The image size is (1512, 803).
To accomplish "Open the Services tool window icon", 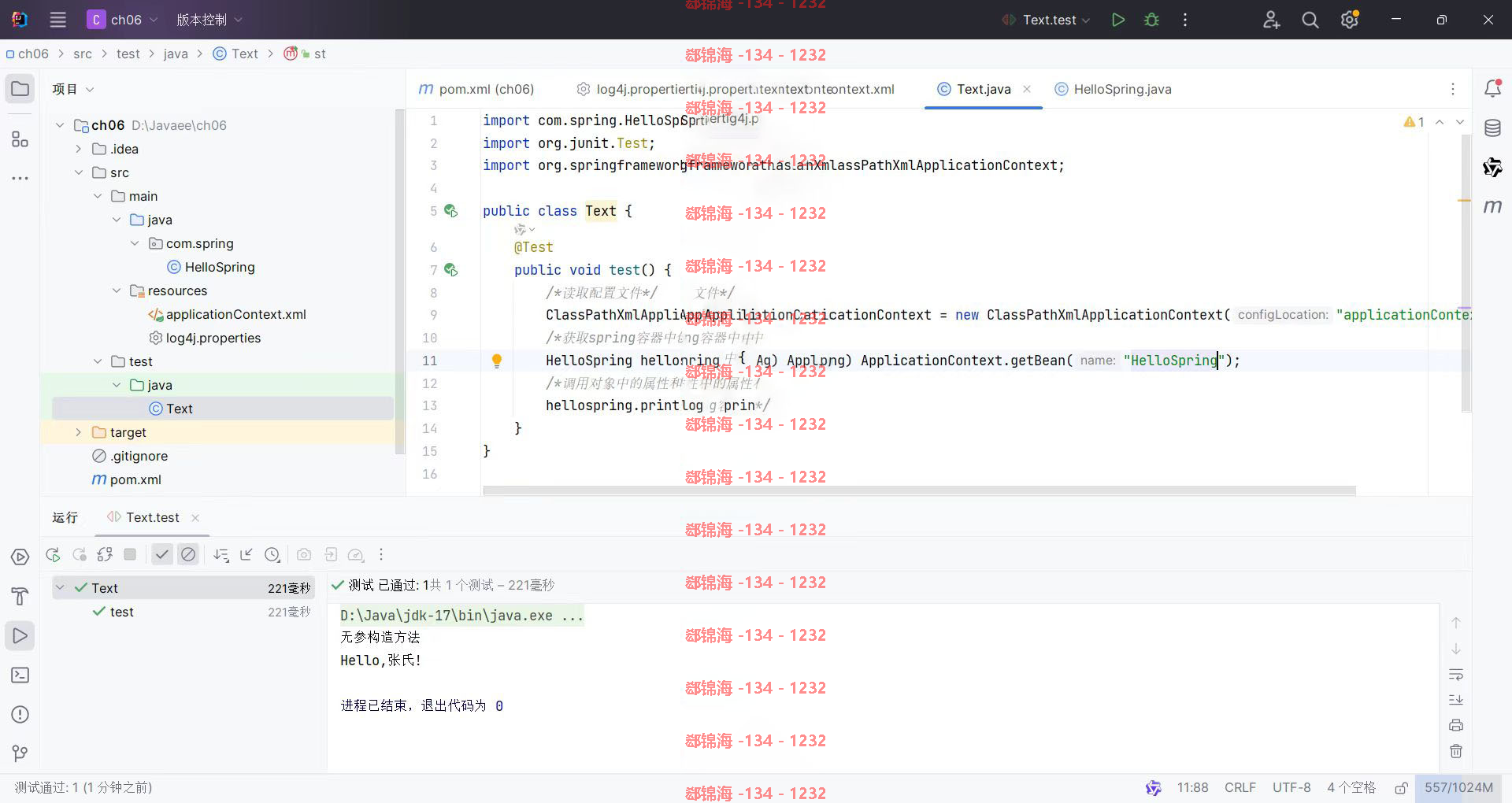I will [20, 557].
